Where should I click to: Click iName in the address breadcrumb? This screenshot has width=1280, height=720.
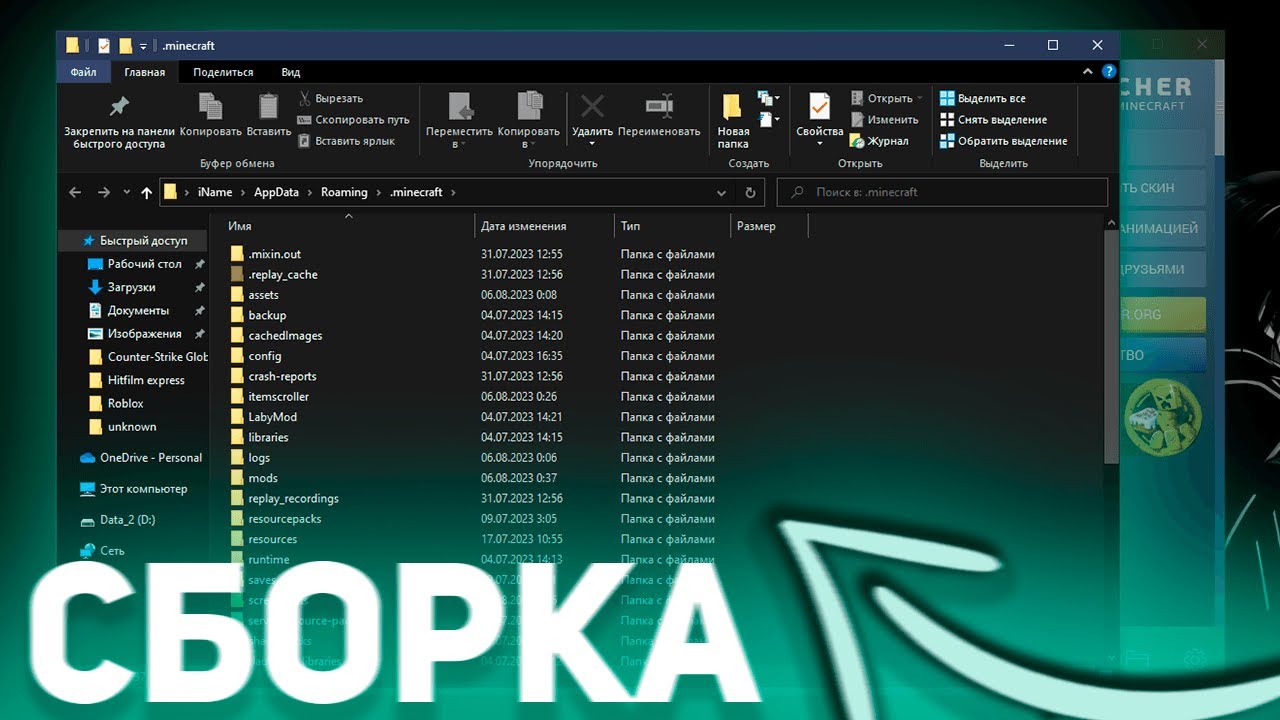click(x=215, y=192)
